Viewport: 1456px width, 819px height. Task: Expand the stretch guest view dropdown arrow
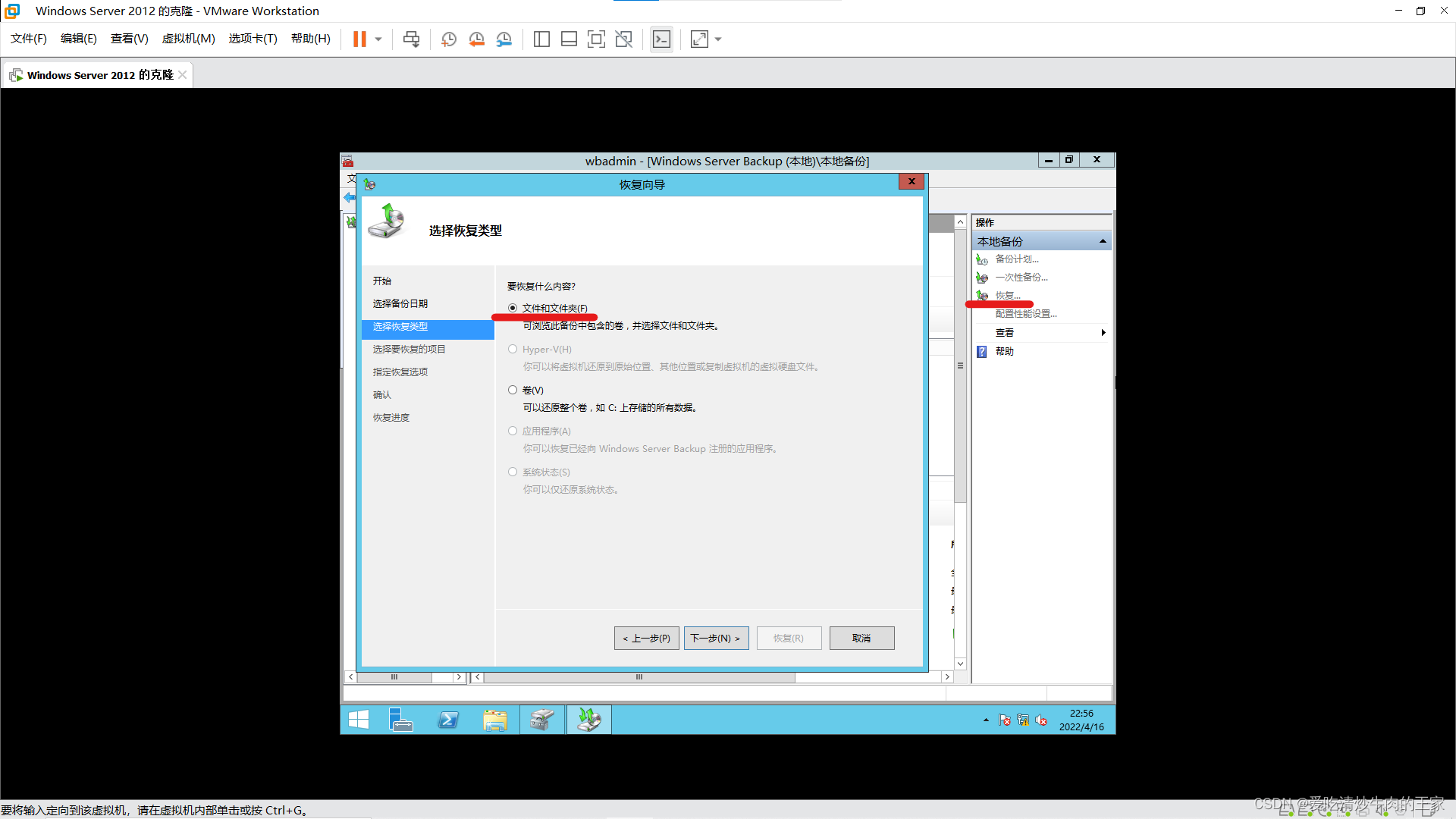click(718, 39)
